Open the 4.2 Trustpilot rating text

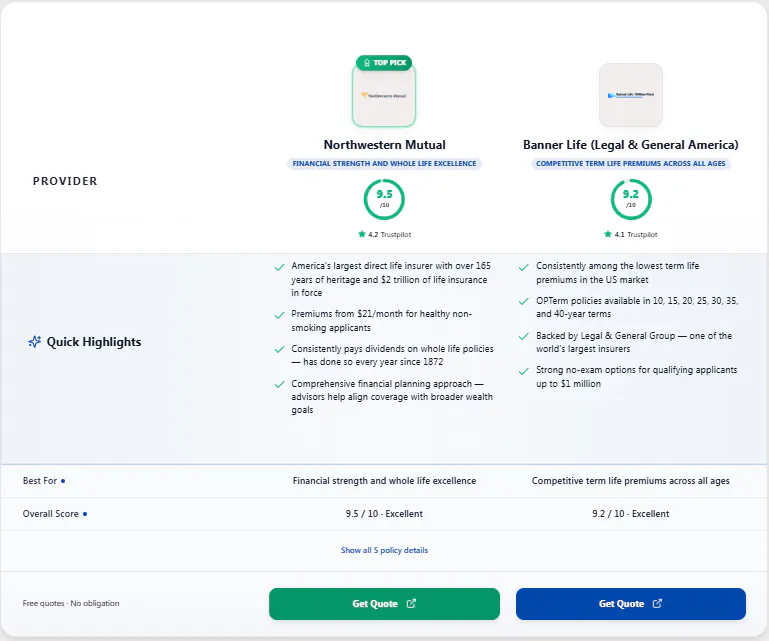pos(389,234)
